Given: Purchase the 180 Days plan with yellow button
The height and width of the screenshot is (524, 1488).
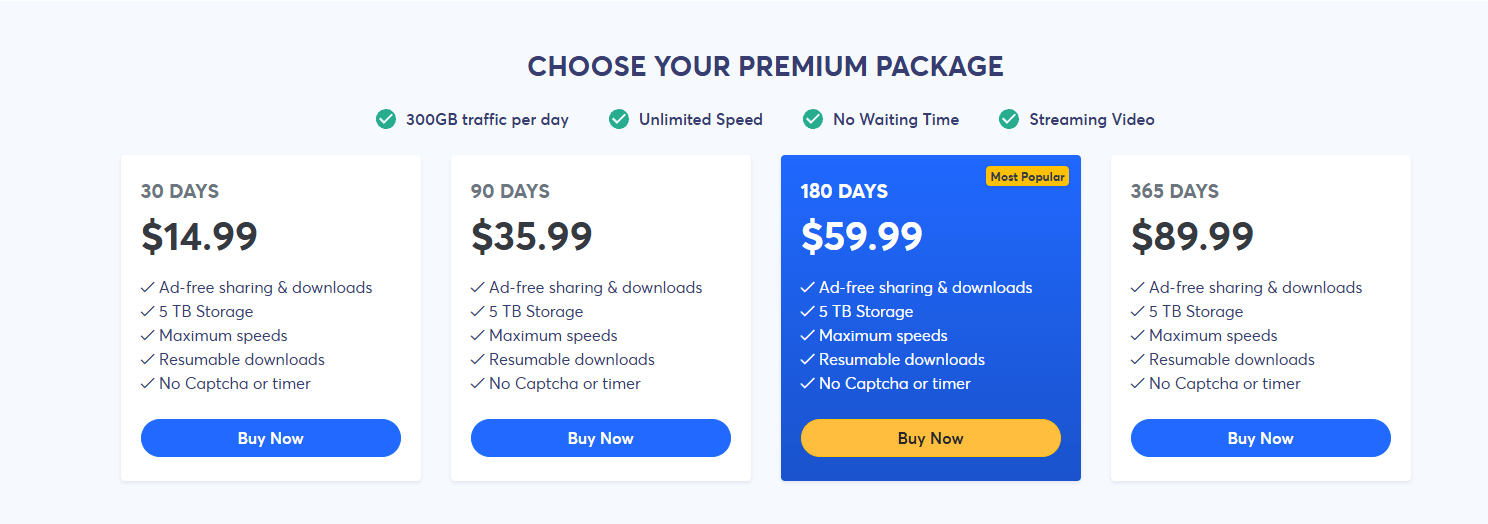Looking at the screenshot, I should coord(930,438).
